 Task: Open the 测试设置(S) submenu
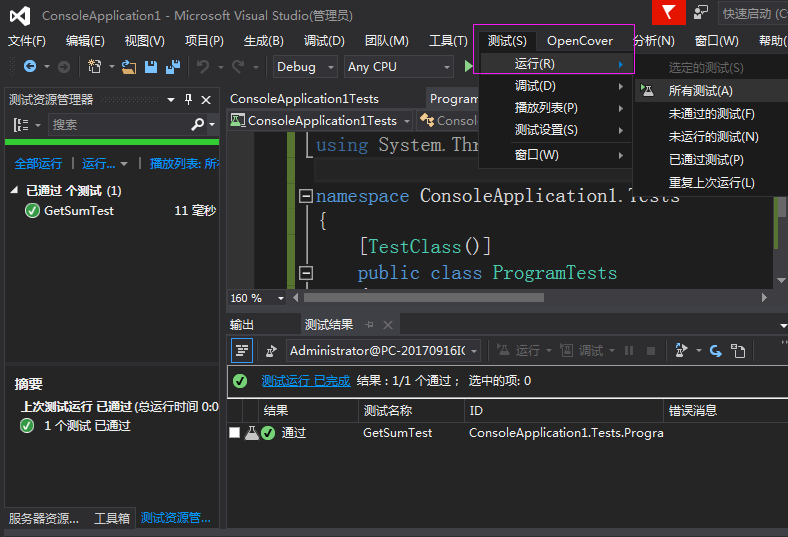pos(555,130)
